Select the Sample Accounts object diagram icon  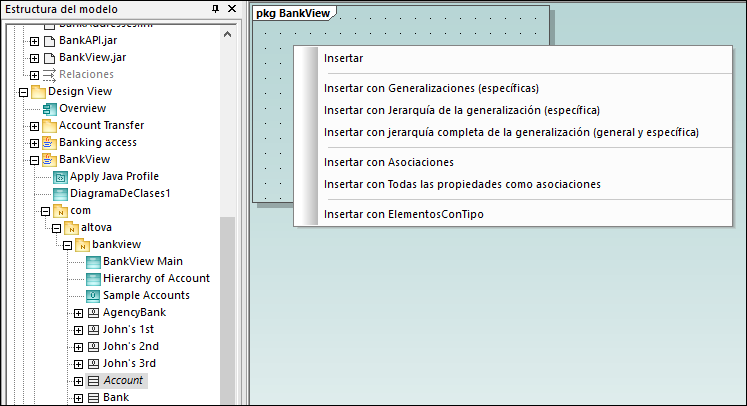[x=93, y=295]
